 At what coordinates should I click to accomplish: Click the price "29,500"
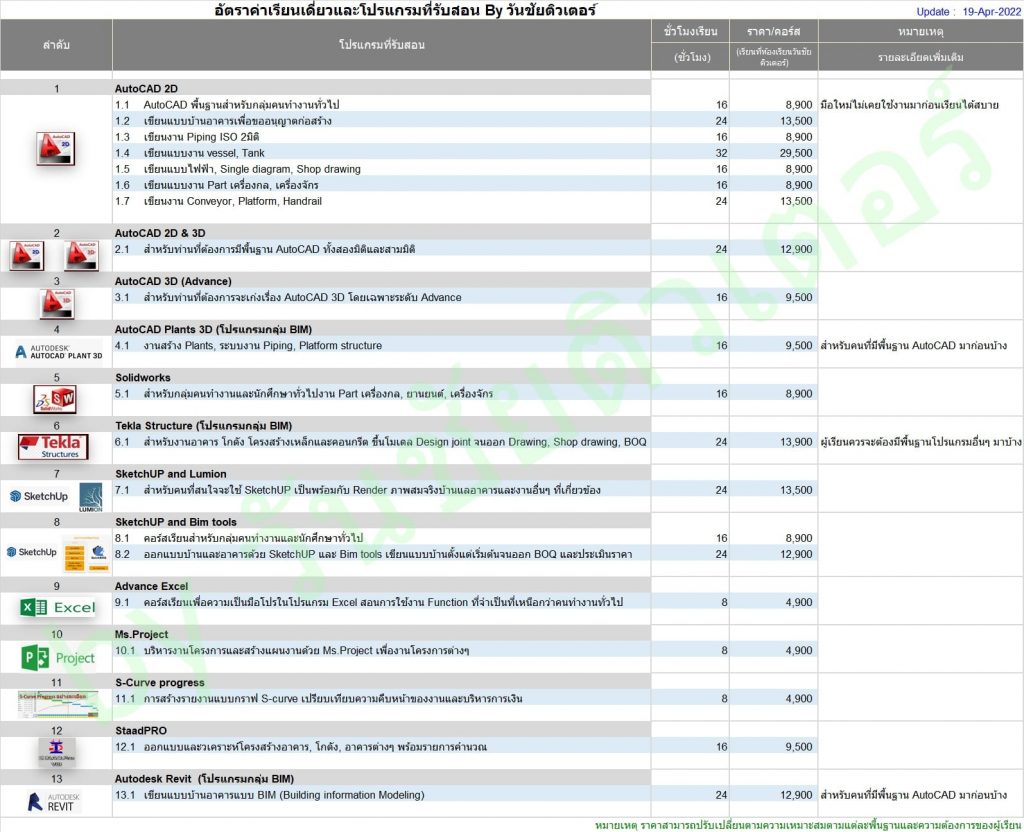tap(796, 153)
